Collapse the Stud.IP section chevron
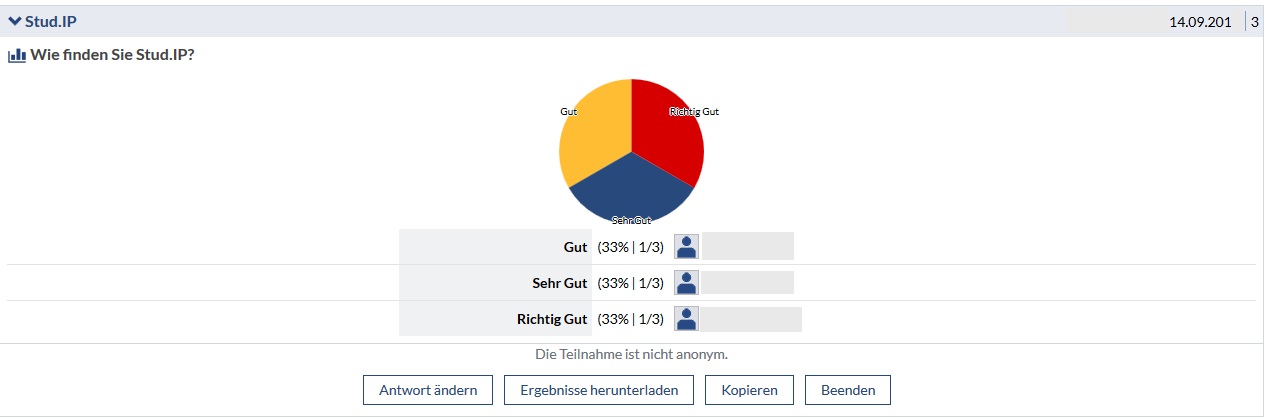 pos(15,21)
